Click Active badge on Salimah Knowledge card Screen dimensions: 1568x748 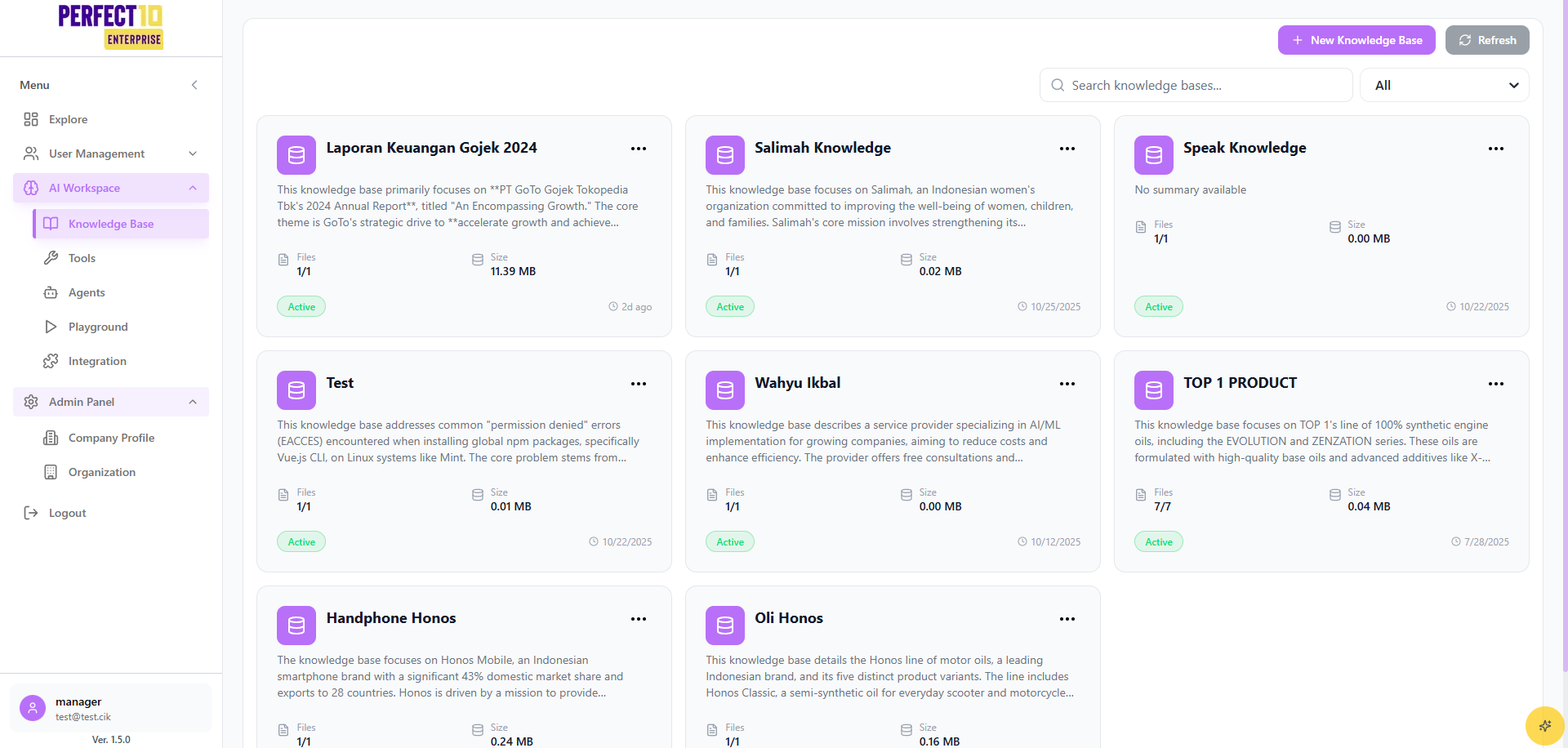pos(730,306)
